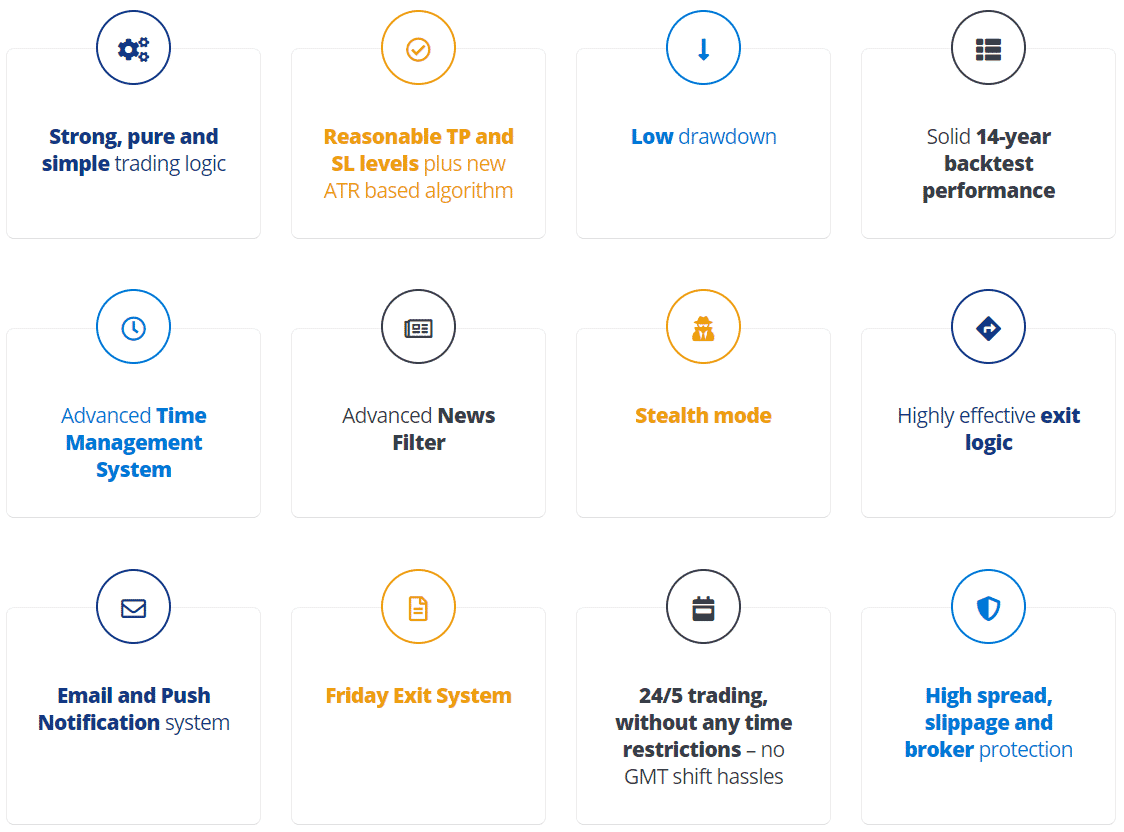Click the orange checkmark circle icon
The width and height of the screenshot is (1124, 832).
[418, 48]
